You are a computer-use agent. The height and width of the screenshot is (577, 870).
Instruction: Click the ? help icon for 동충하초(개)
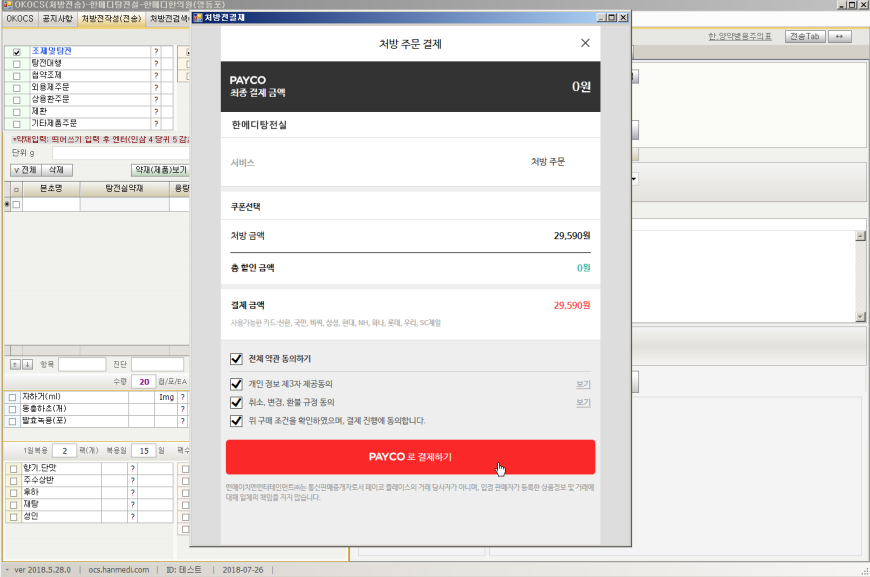(x=183, y=409)
